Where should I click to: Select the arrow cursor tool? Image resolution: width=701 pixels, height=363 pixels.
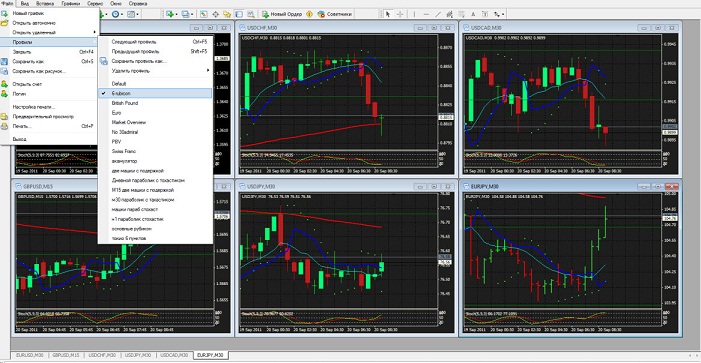(388, 14)
